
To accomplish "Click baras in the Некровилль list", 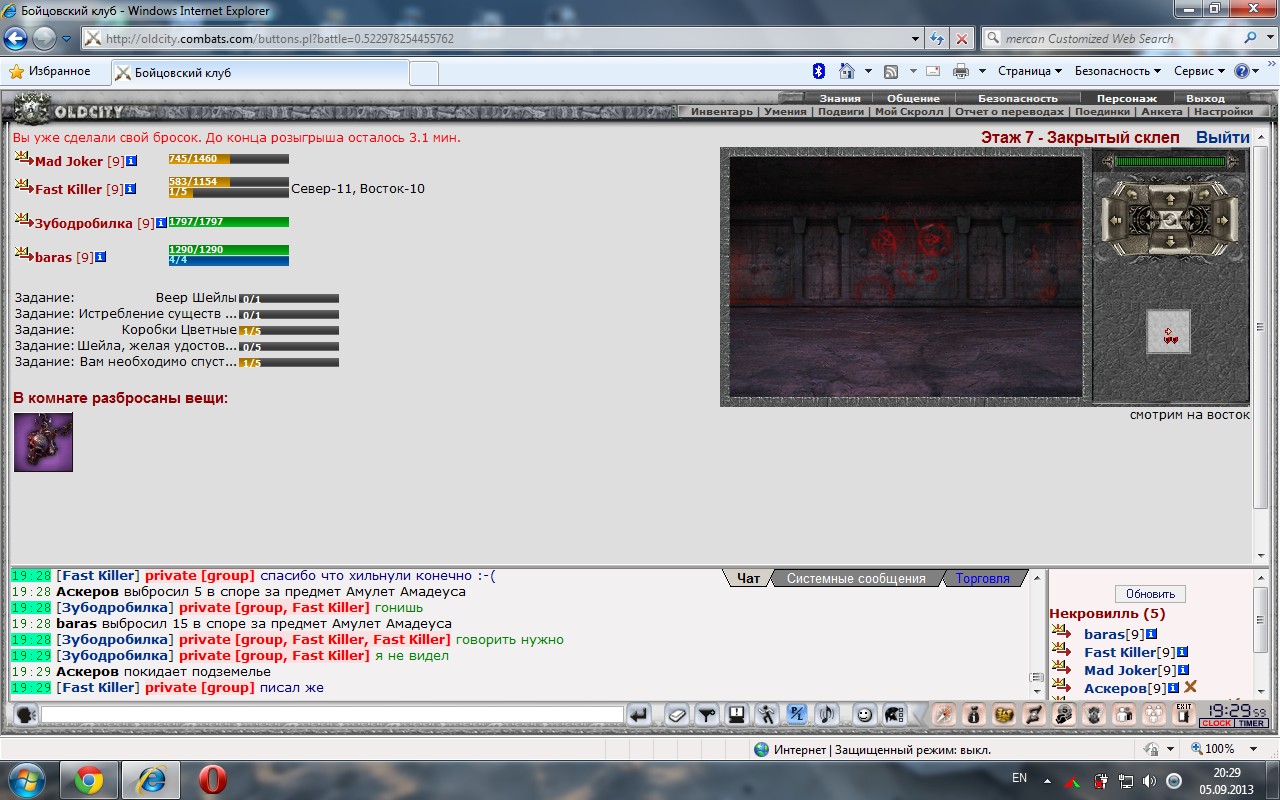I will coord(1104,634).
